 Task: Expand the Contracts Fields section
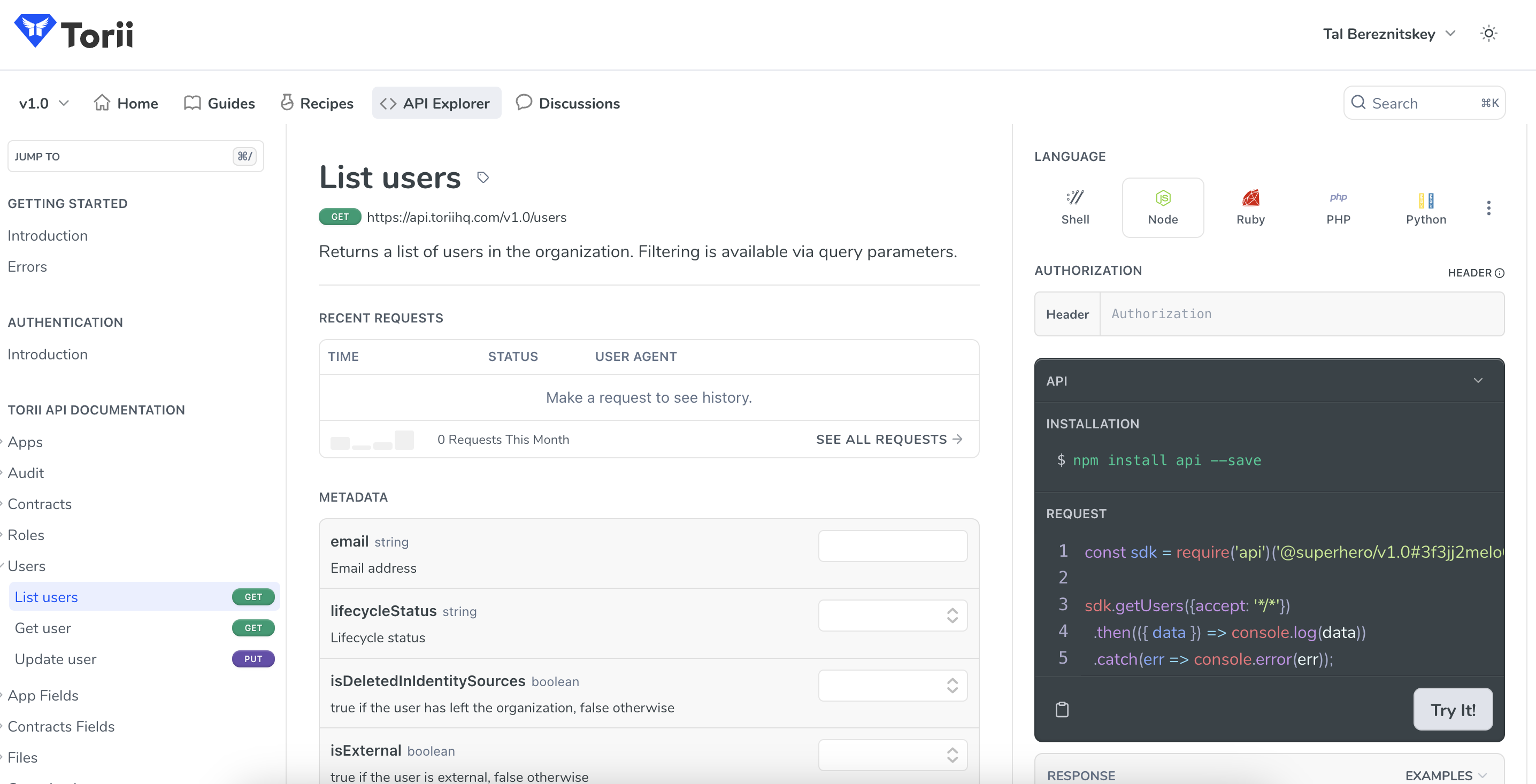61,727
